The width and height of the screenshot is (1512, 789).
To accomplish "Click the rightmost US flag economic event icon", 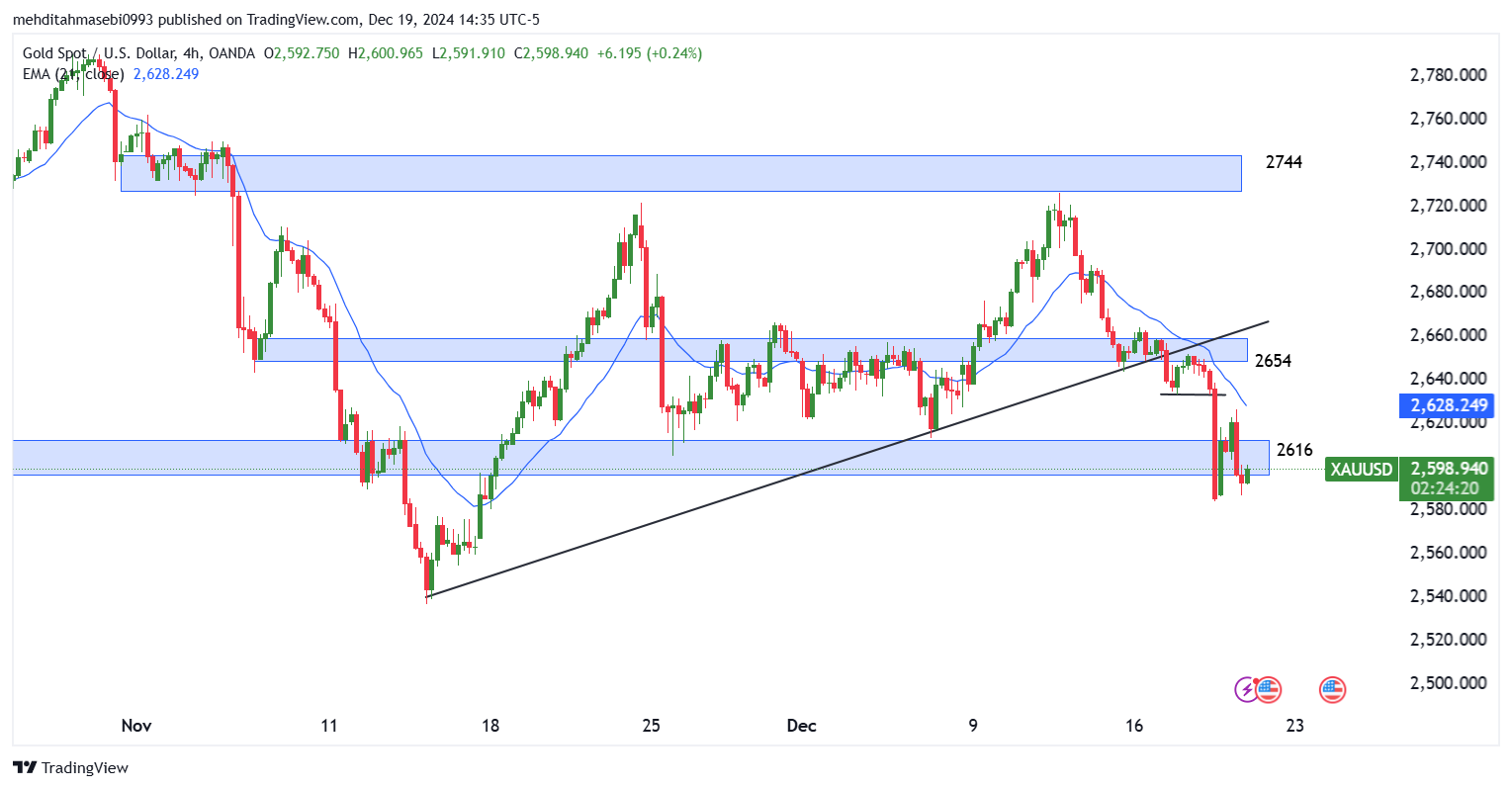I will [1332, 689].
